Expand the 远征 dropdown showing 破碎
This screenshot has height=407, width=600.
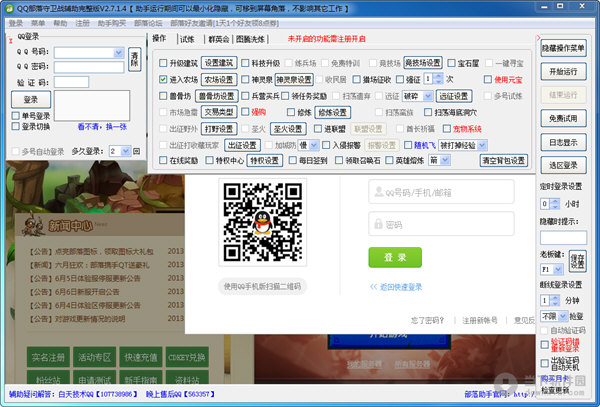[428, 96]
